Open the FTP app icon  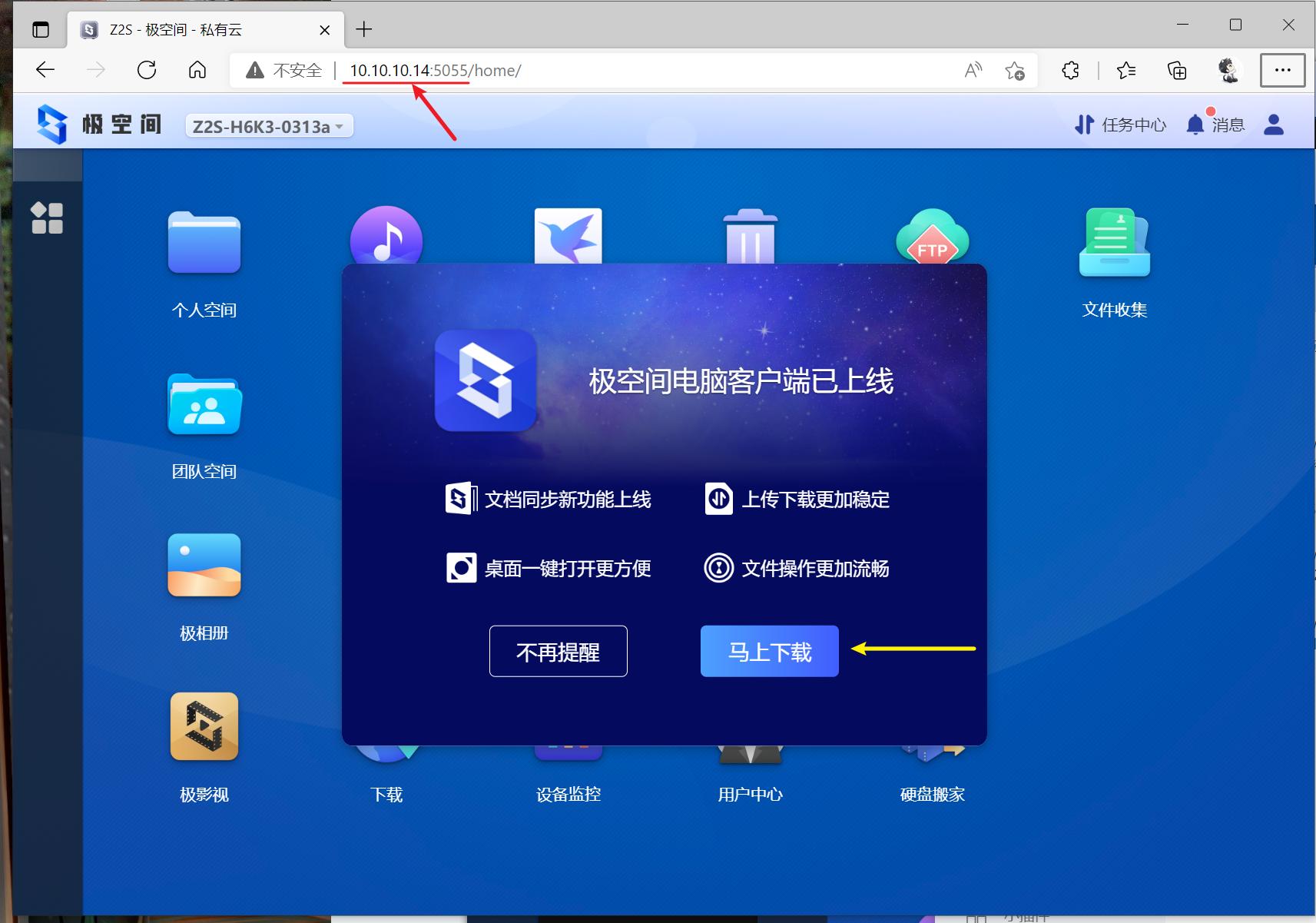[x=931, y=240]
